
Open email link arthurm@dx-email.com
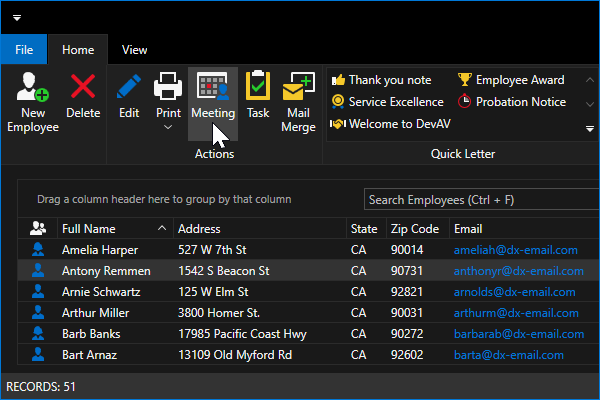point(515,313)
